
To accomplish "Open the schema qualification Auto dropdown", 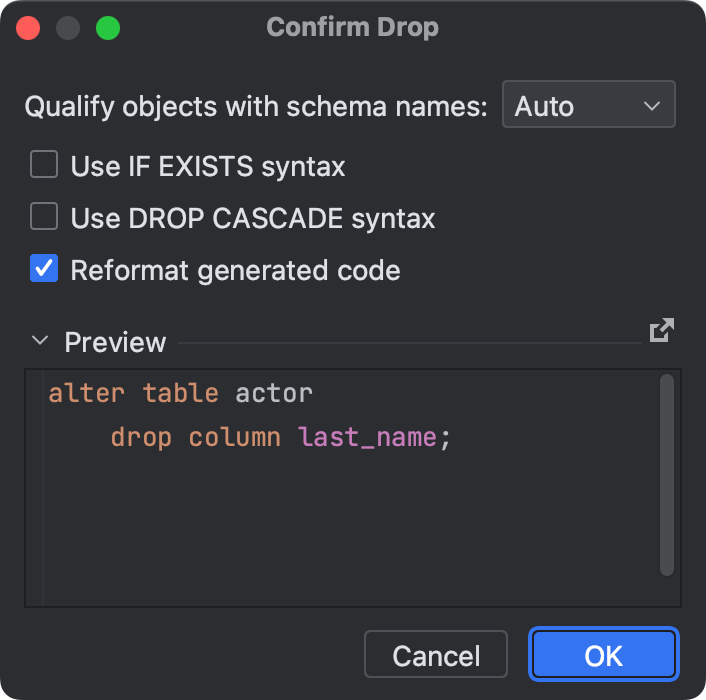I will [x=588, y=106].
